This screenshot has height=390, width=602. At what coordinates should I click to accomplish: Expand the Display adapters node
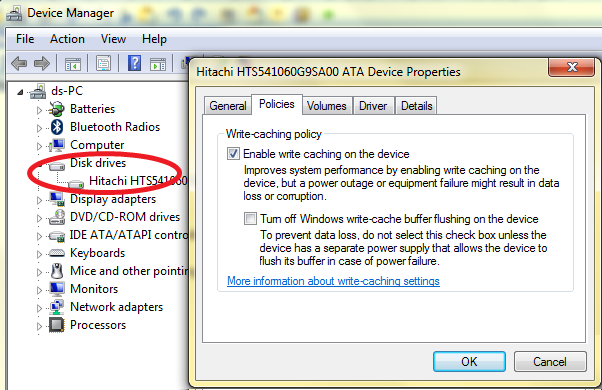[39, 200]
